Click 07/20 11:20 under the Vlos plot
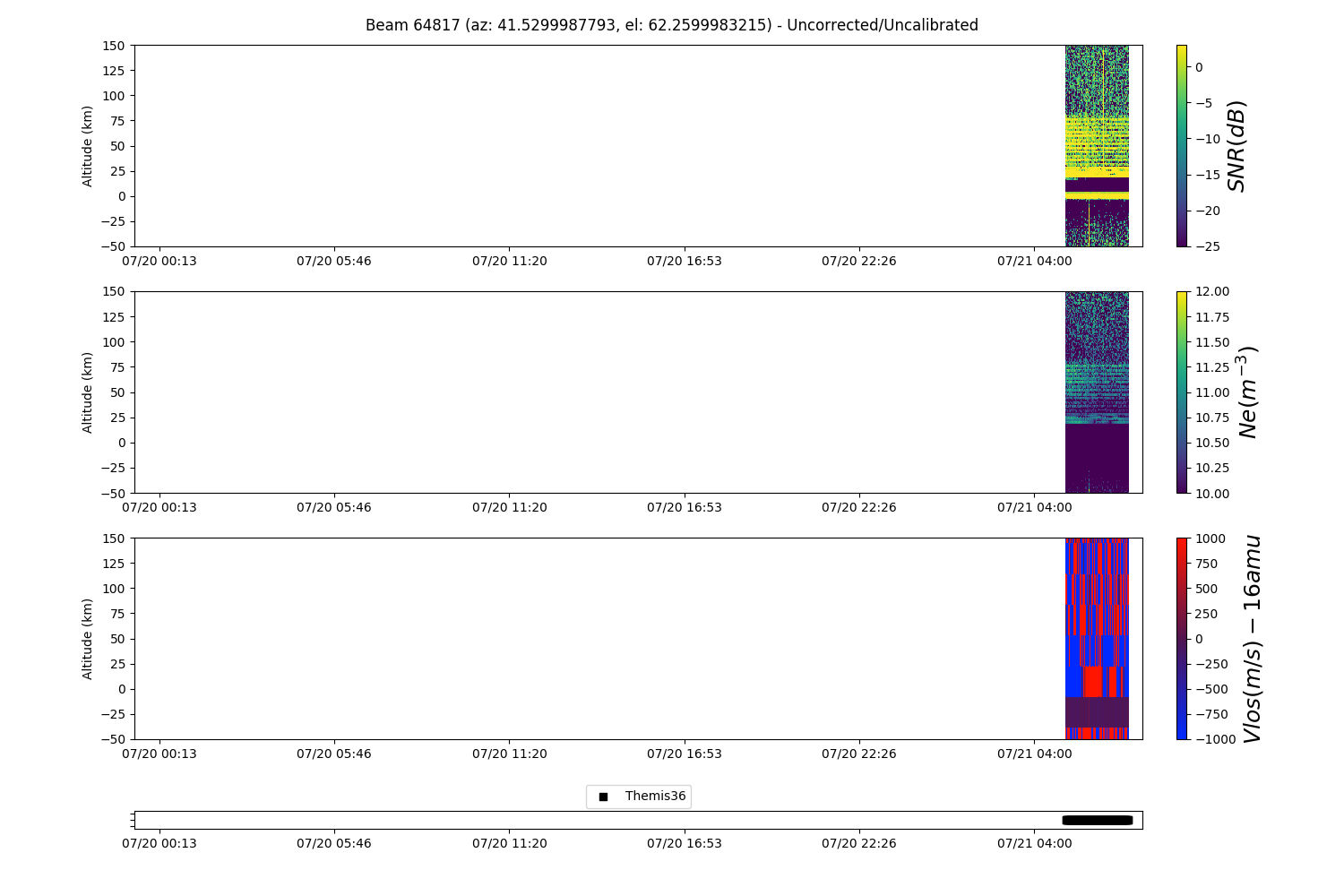 pos(510,754)
